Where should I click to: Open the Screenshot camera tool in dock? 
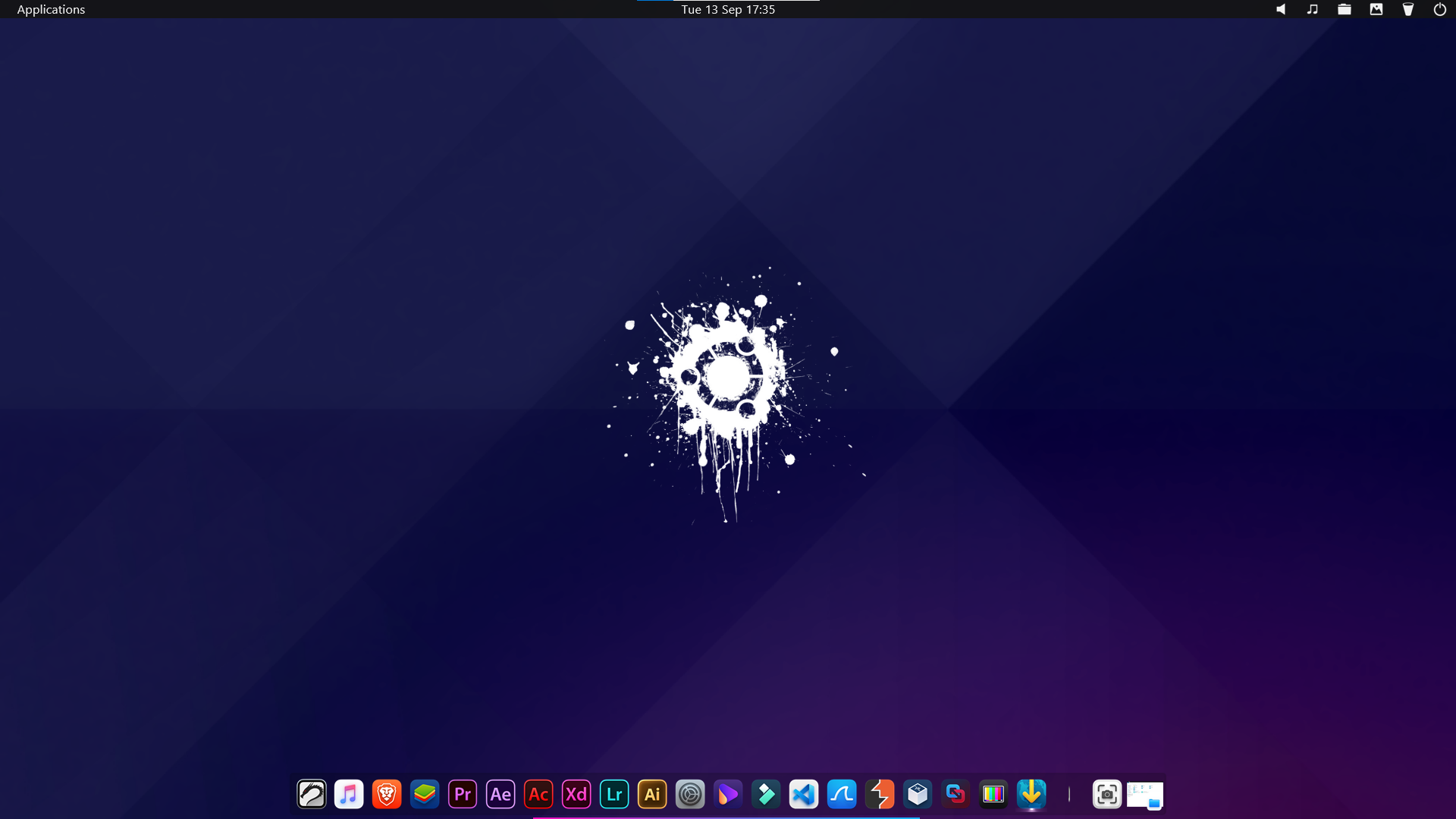[1107, 794]
